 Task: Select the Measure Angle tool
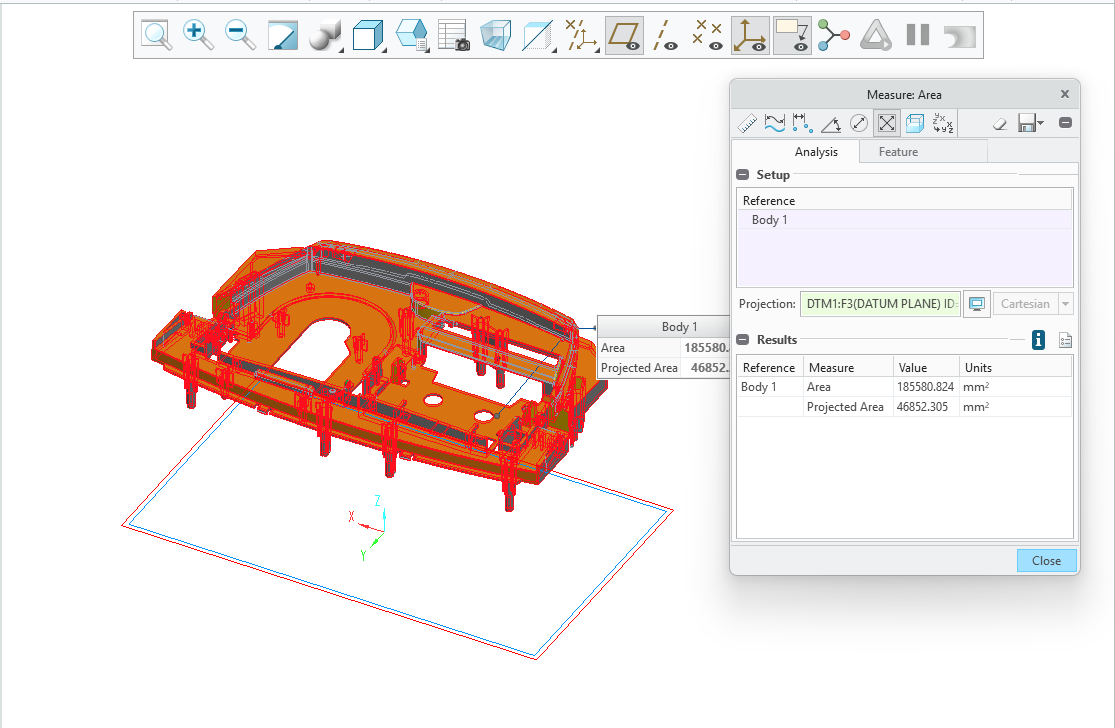pyautogui.click(x=830, y=123)
